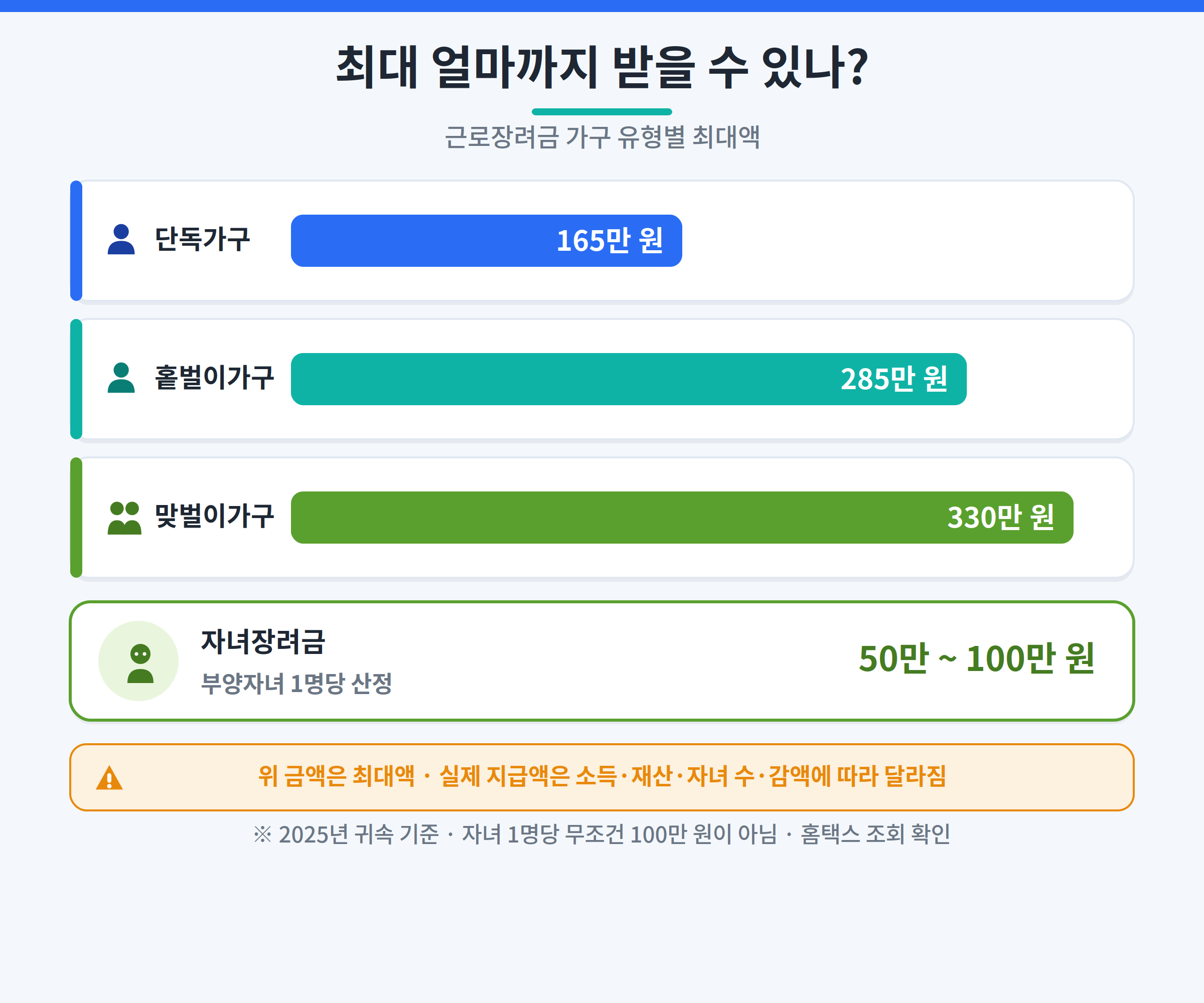Click the blue accent stripe on 단독가구 card
Screen dimensions: 1204x1003
pyautogui.click(x=76, y=241)
